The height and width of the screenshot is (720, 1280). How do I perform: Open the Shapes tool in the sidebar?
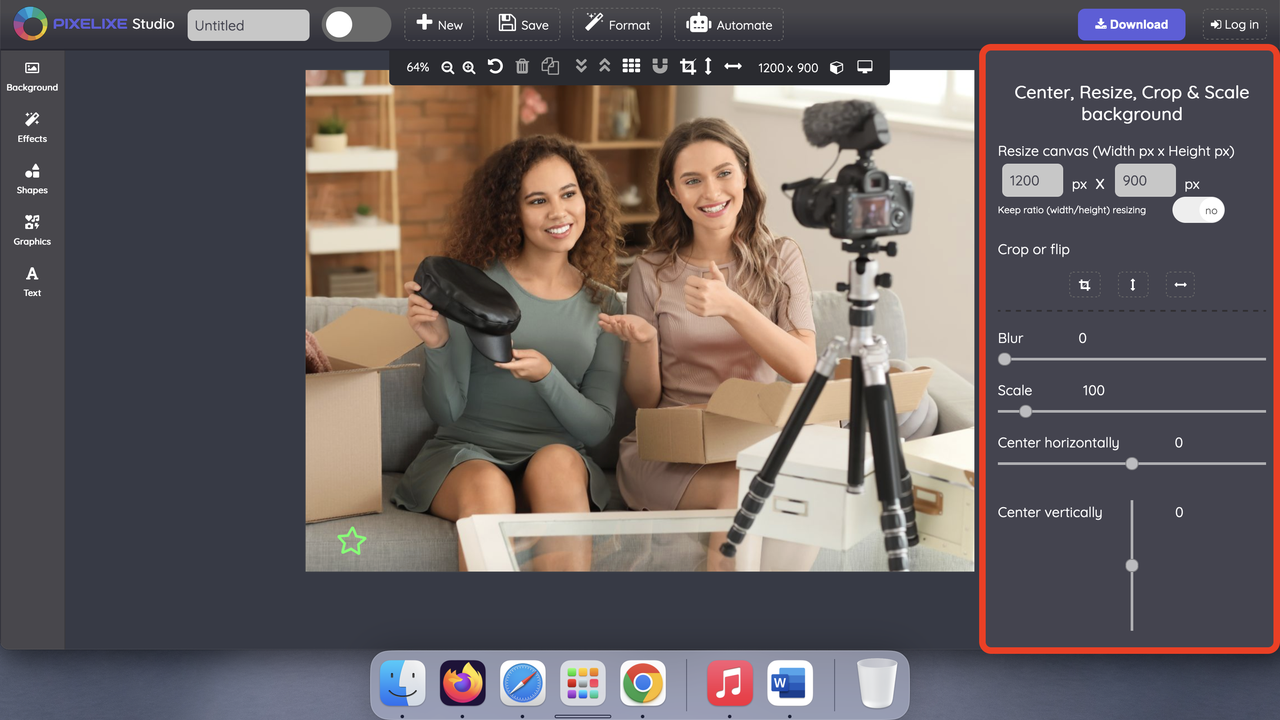pos(32,179)
